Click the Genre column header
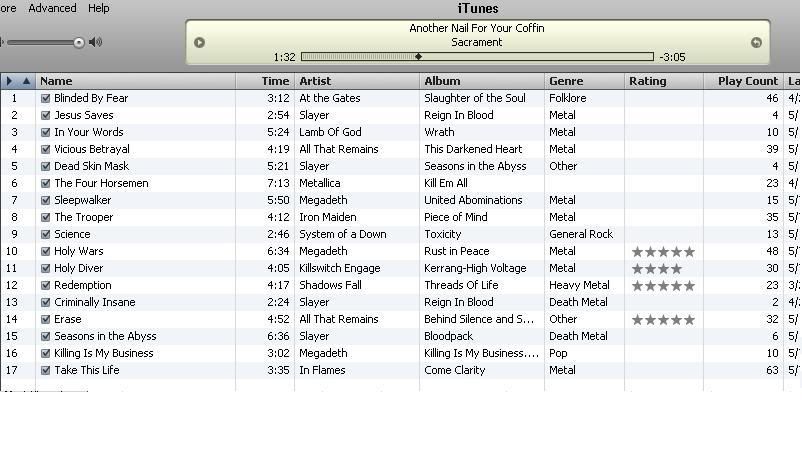802x452 pixels. pos(566,81)
